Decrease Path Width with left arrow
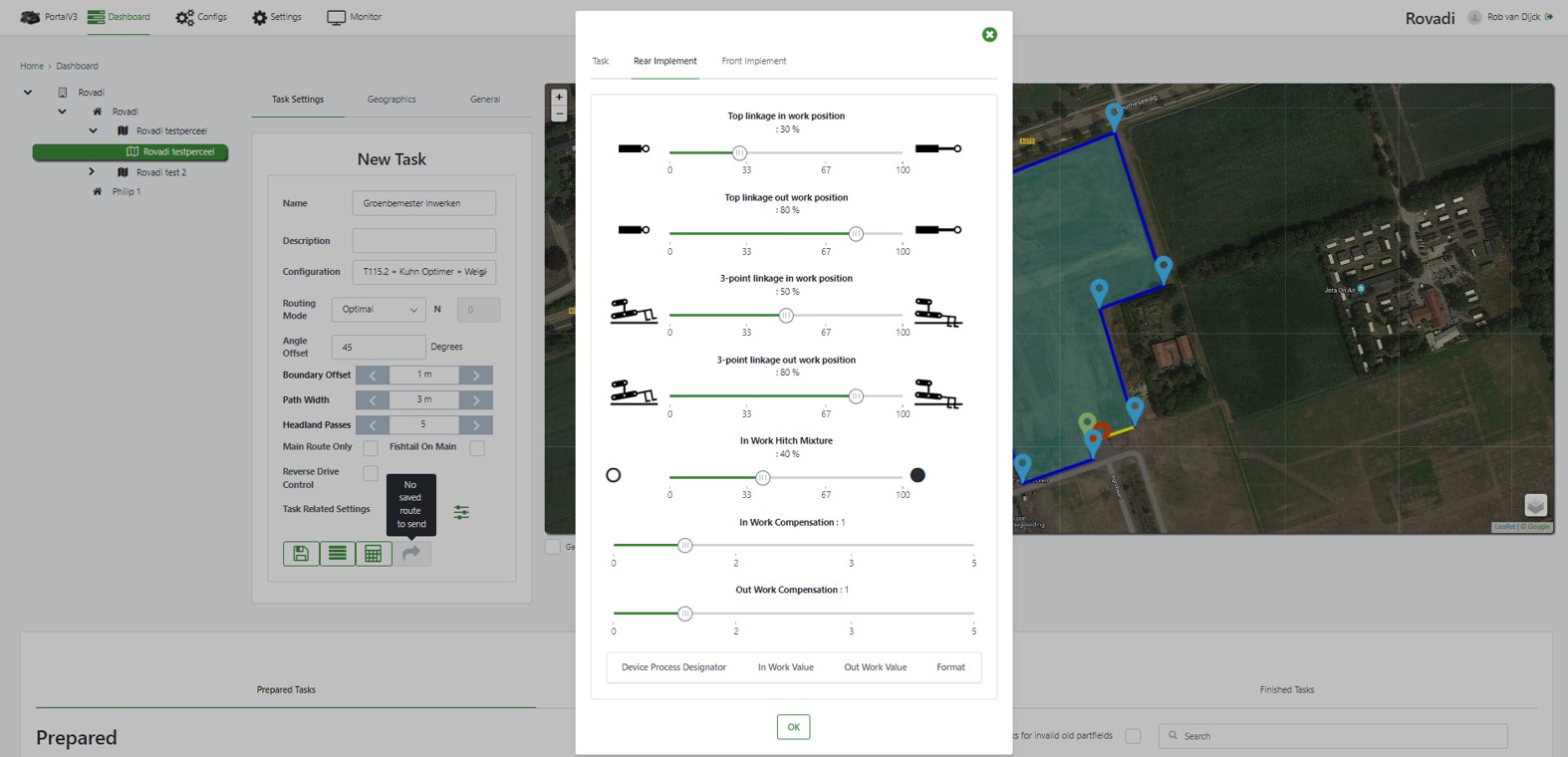Screen dimensions: 1568x757 click(x=373, y=400)
